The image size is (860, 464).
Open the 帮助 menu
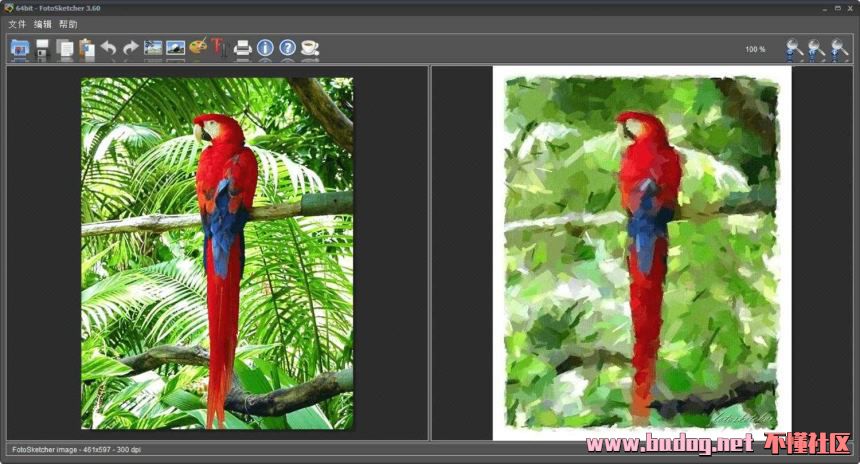pos(69,24)
